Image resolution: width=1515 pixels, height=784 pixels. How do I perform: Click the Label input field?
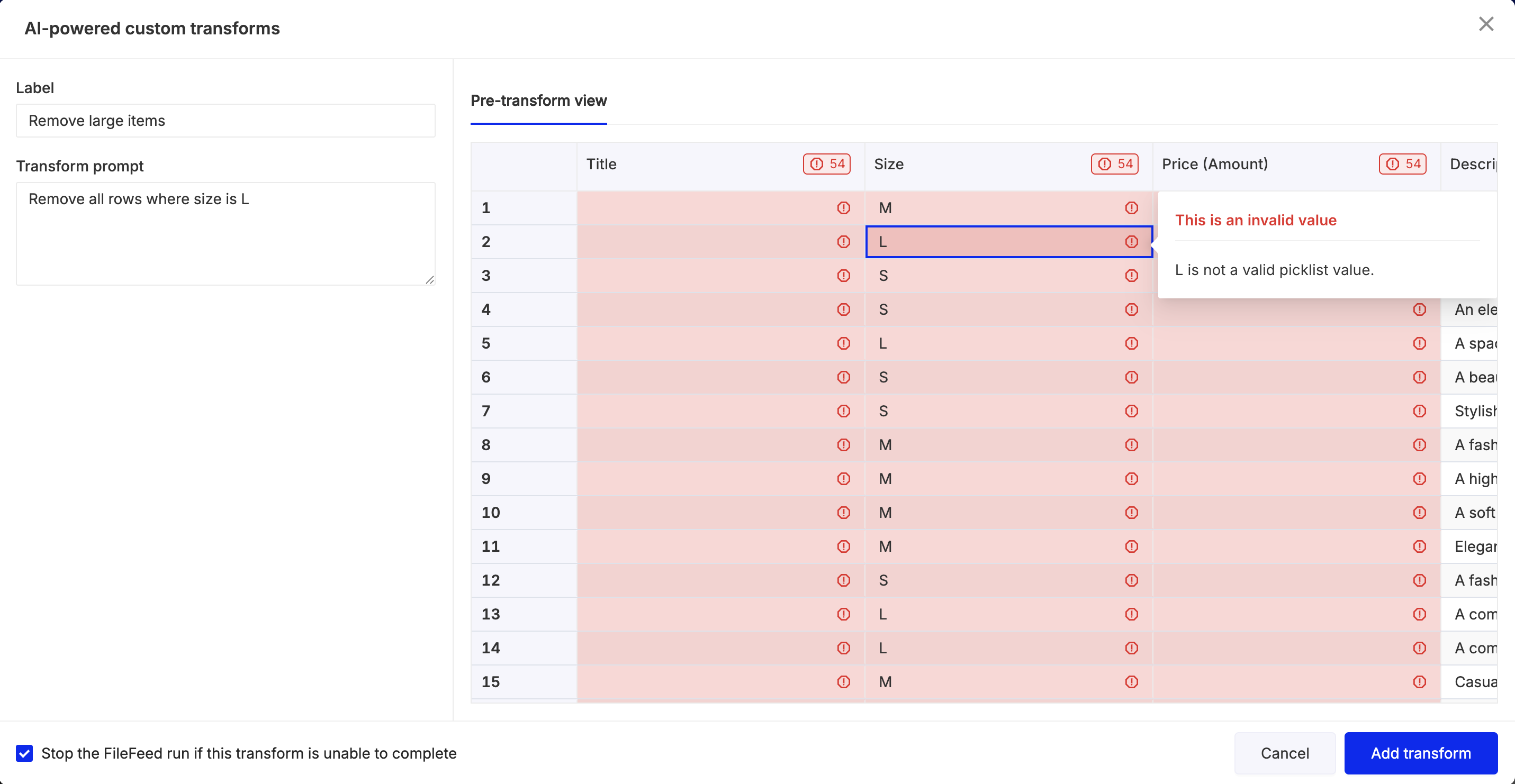point(226,121)
